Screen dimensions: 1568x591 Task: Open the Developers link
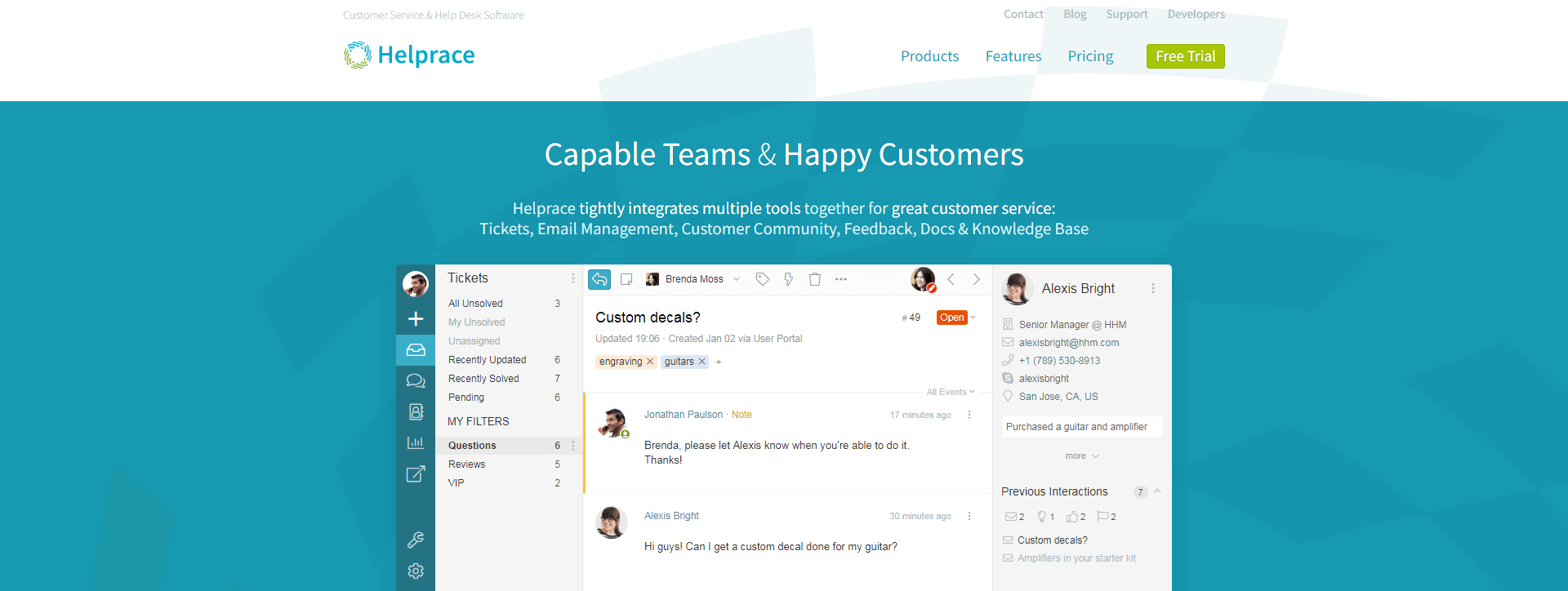click(x=1196, y=14)
